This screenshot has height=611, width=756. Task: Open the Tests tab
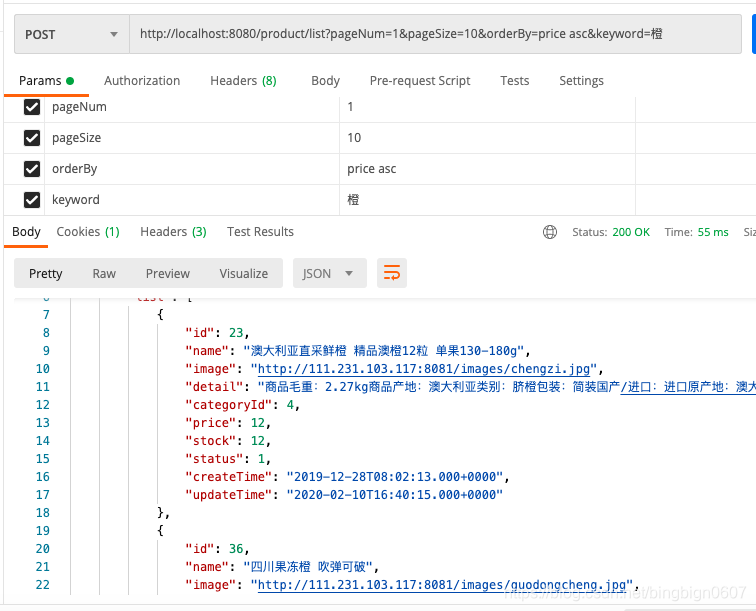point(514,81)
